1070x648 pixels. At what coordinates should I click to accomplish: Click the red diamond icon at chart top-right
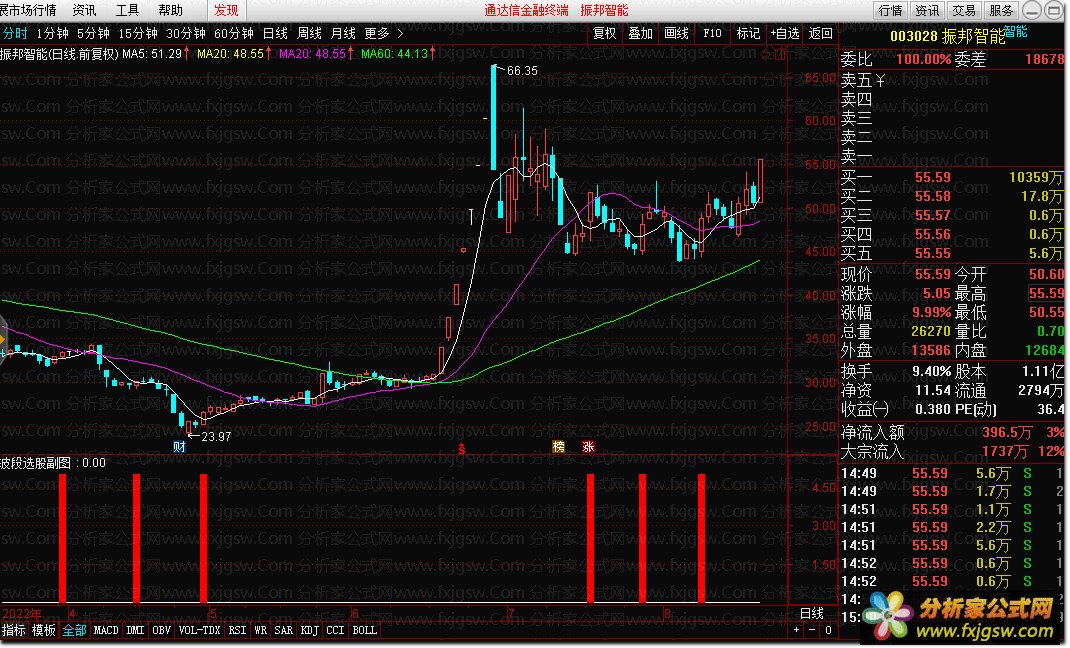click(x=766, y=54)
